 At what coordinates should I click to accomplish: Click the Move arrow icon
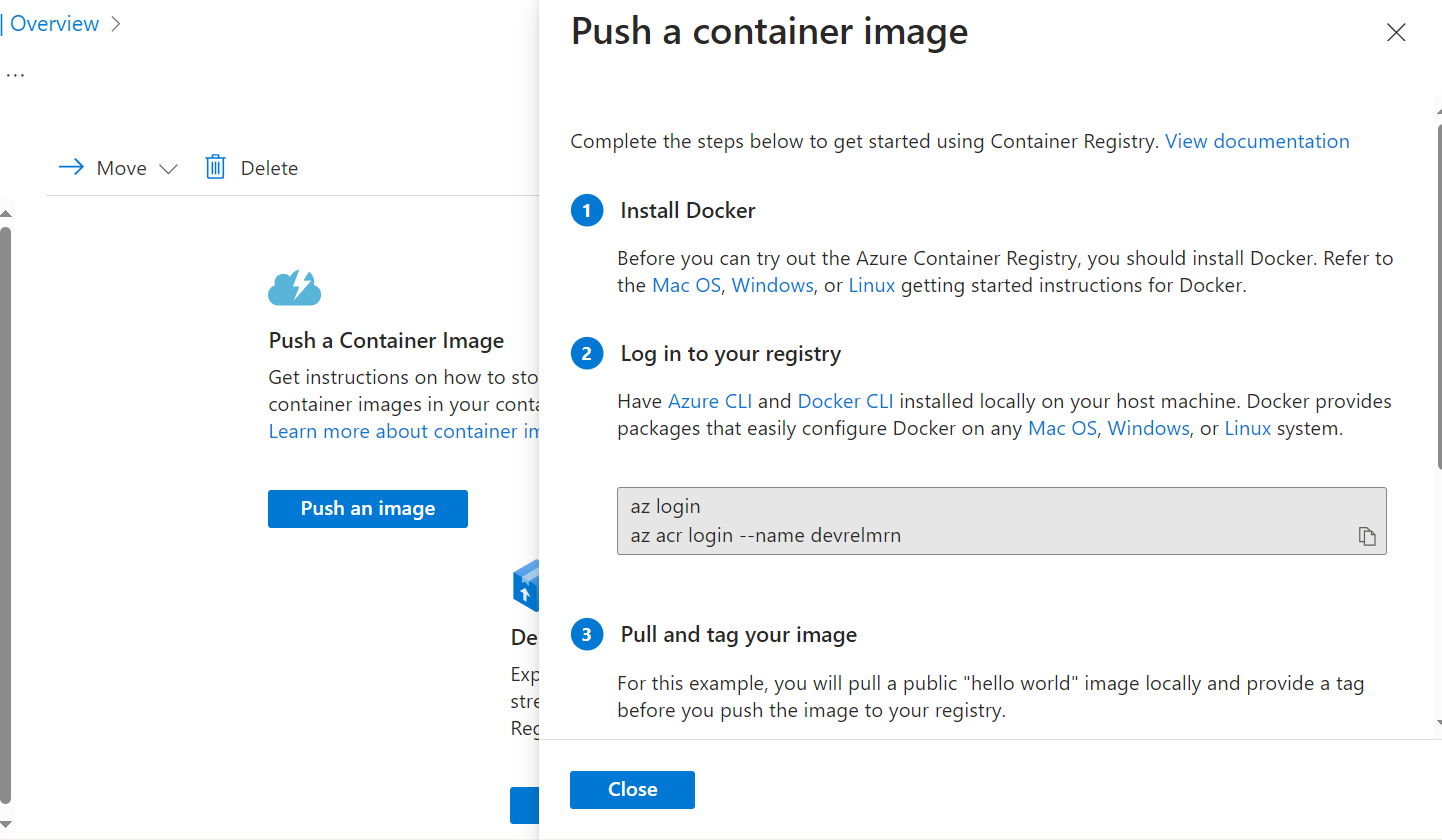[x=71, y=167]
